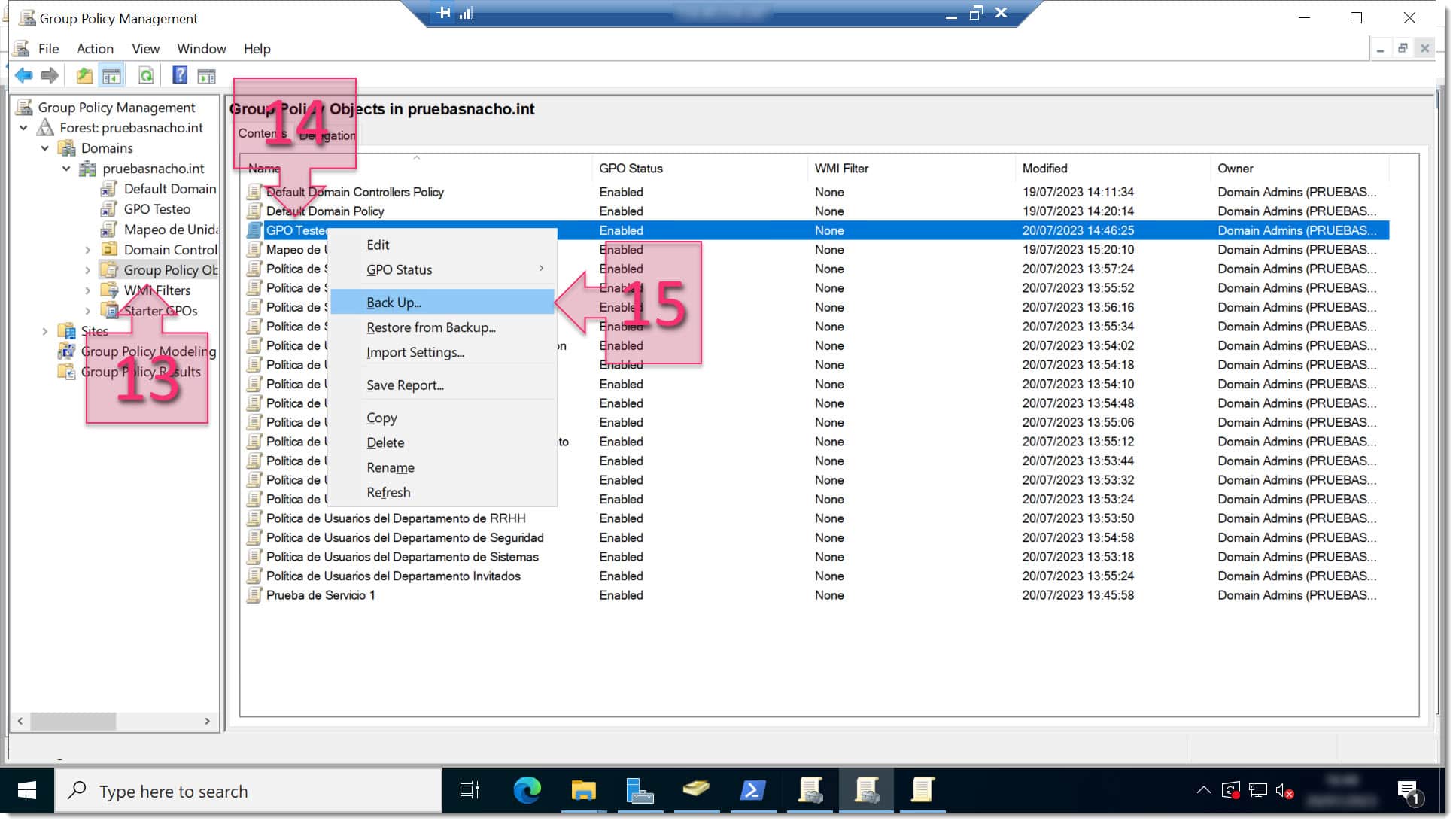Select the WMI Filters tree node
Viewport: 1456px width, 824px height.
[157, 290]
